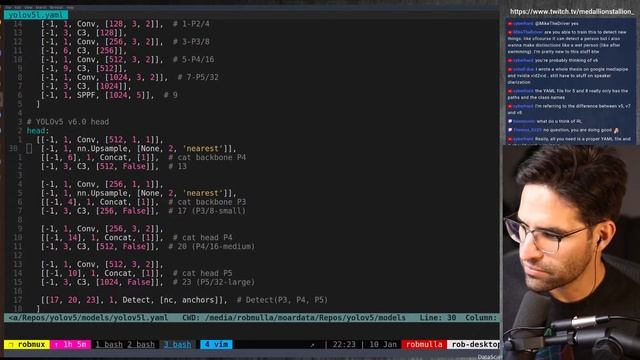This screenshot has width=640, height=360.
Task: Click the yolov5l.yaml file path in status line
Action: pos(88,318)
